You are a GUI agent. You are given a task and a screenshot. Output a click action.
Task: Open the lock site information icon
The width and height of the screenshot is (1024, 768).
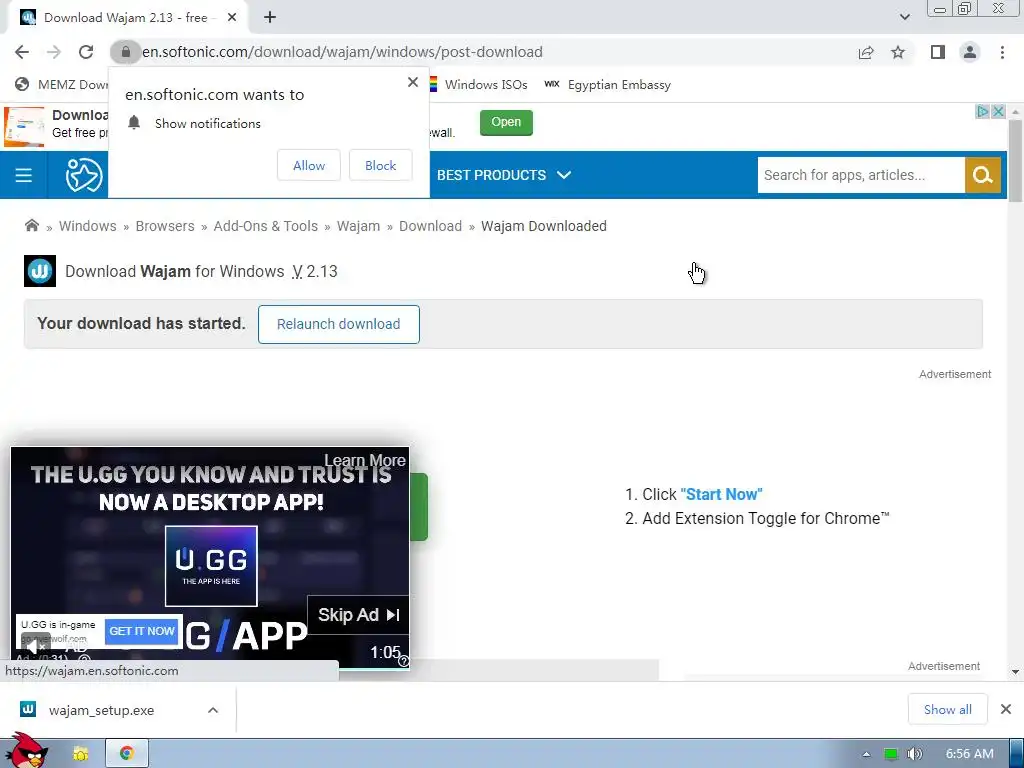click(125, 52)
